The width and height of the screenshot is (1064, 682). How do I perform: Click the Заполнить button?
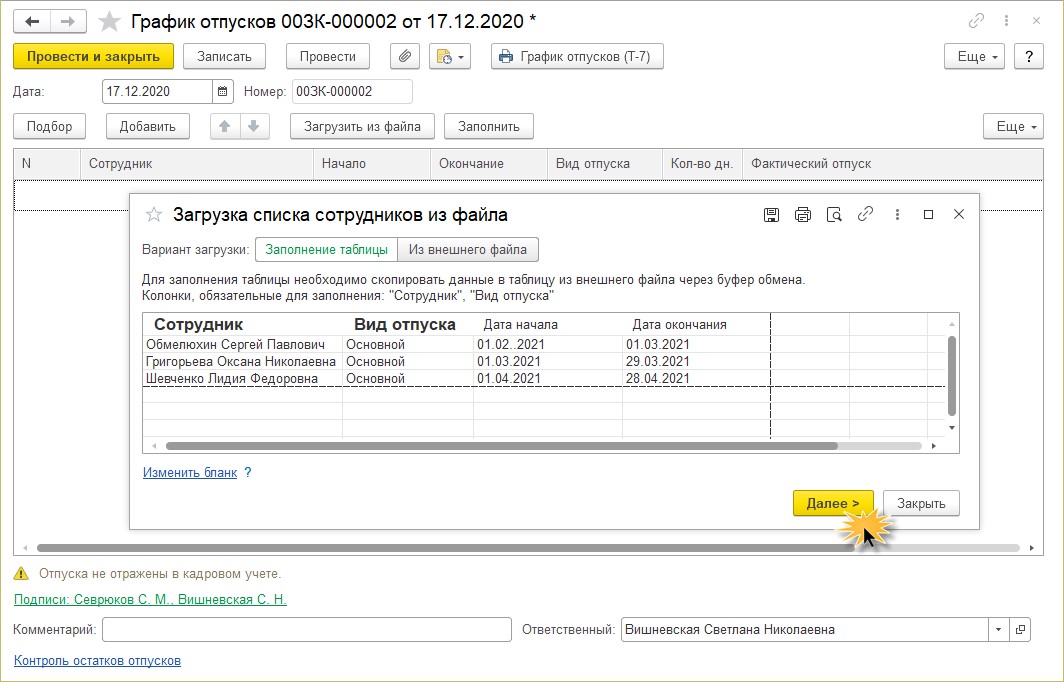489,126
